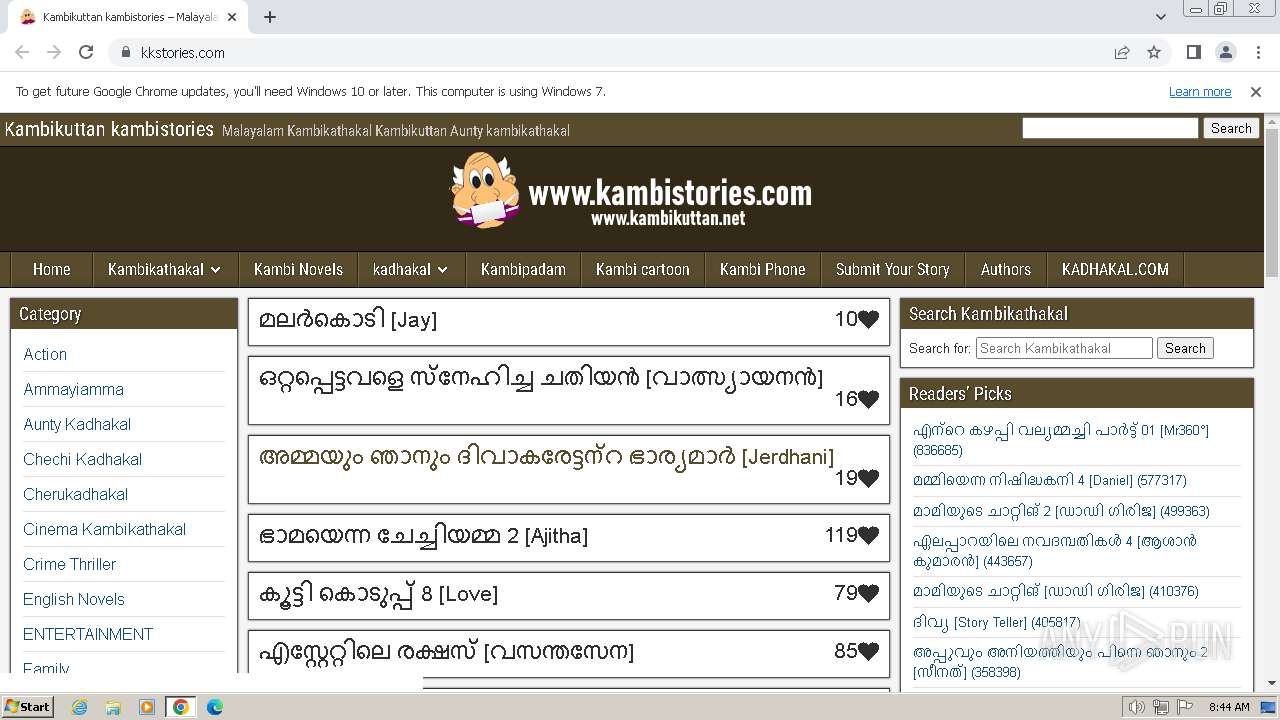
Task: Click the browser forward arrow
Action: click(54, 52)
